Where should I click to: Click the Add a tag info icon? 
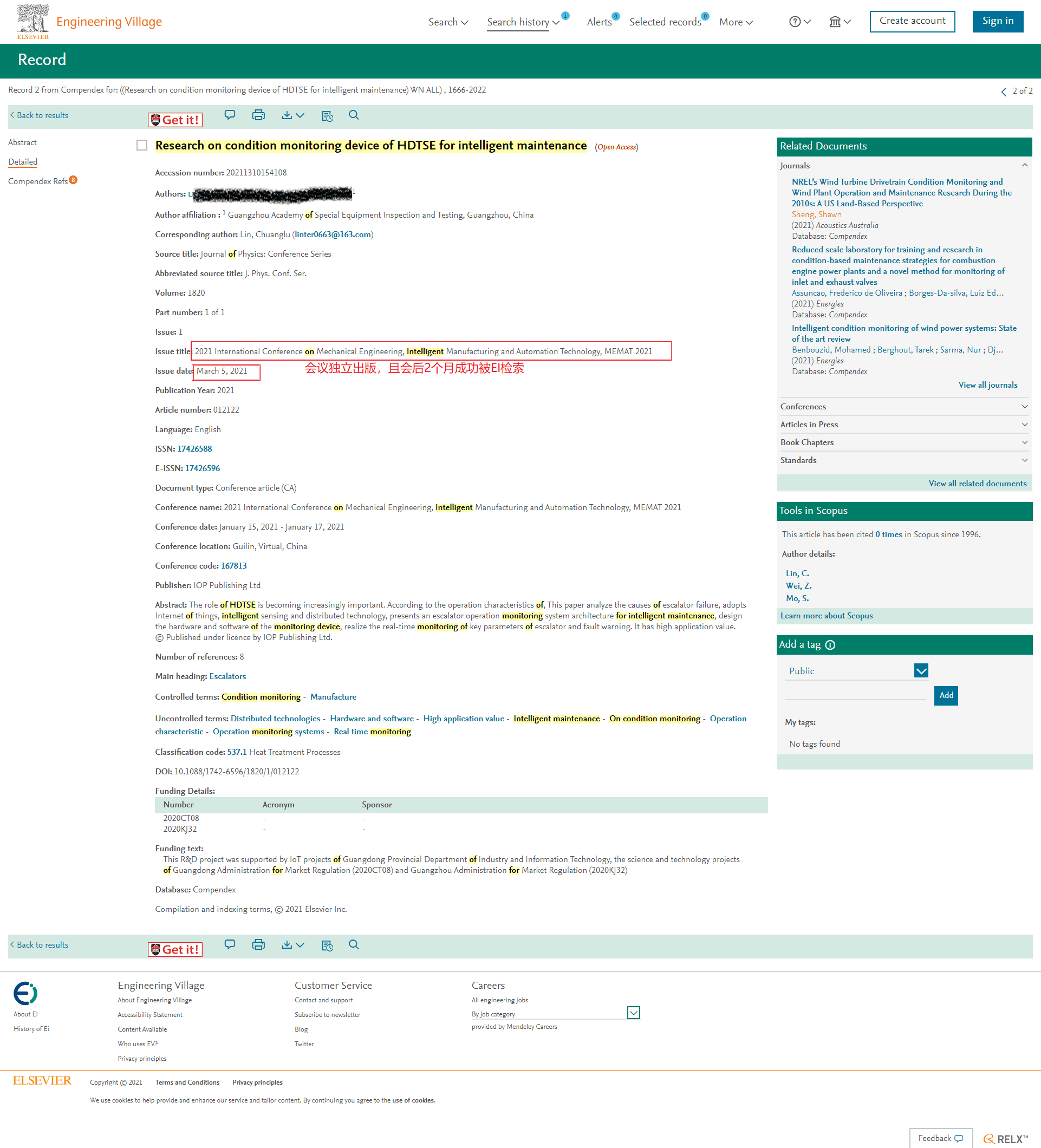point(830,645)
